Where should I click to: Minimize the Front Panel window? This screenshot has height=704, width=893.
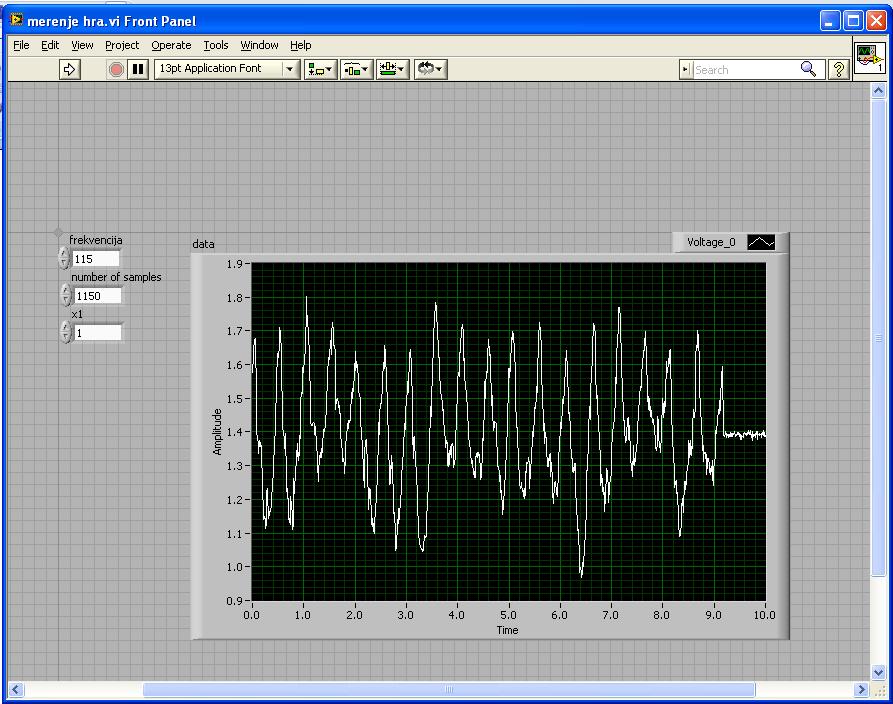pyautogui.click(x=830, y=21)
